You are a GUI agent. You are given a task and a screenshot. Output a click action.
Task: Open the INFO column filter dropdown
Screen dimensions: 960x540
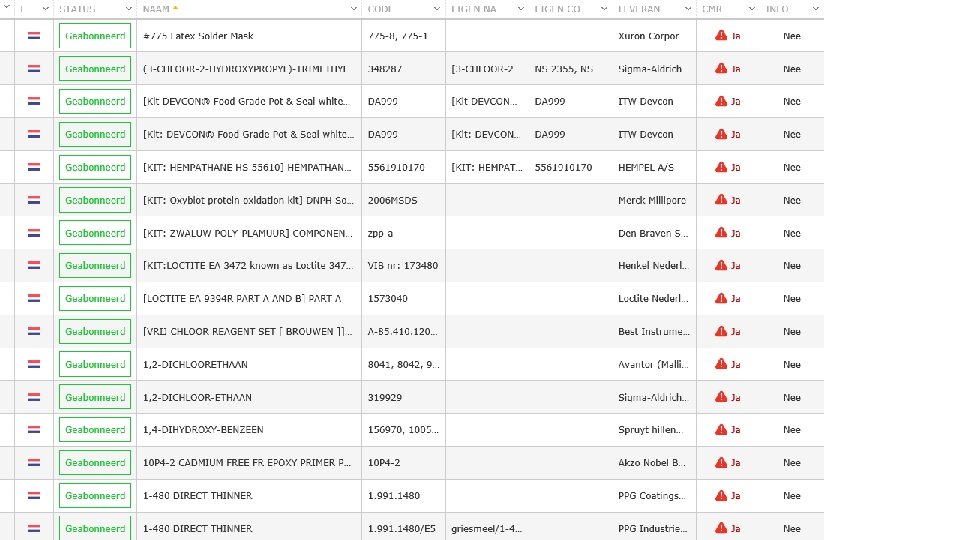click(x=816, y=9)
